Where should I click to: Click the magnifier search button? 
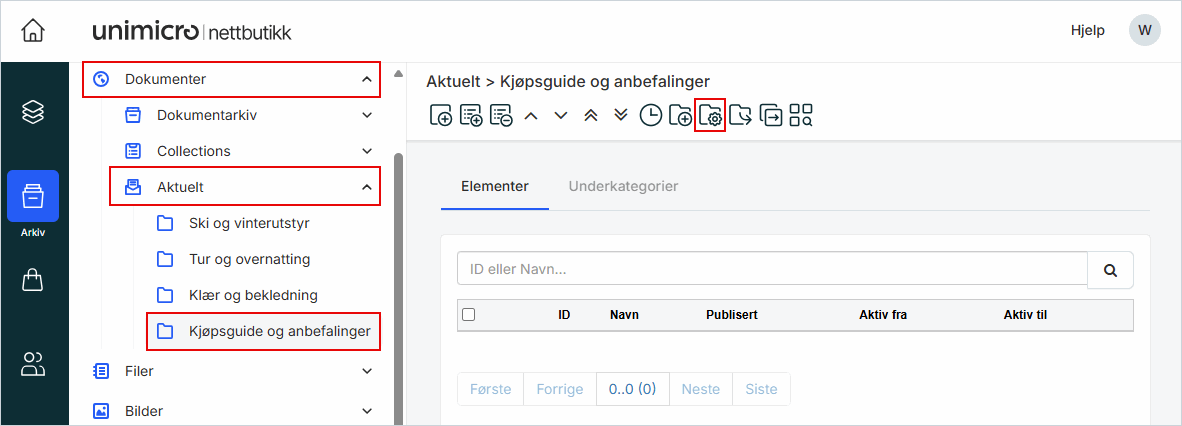click(1110, 270)
